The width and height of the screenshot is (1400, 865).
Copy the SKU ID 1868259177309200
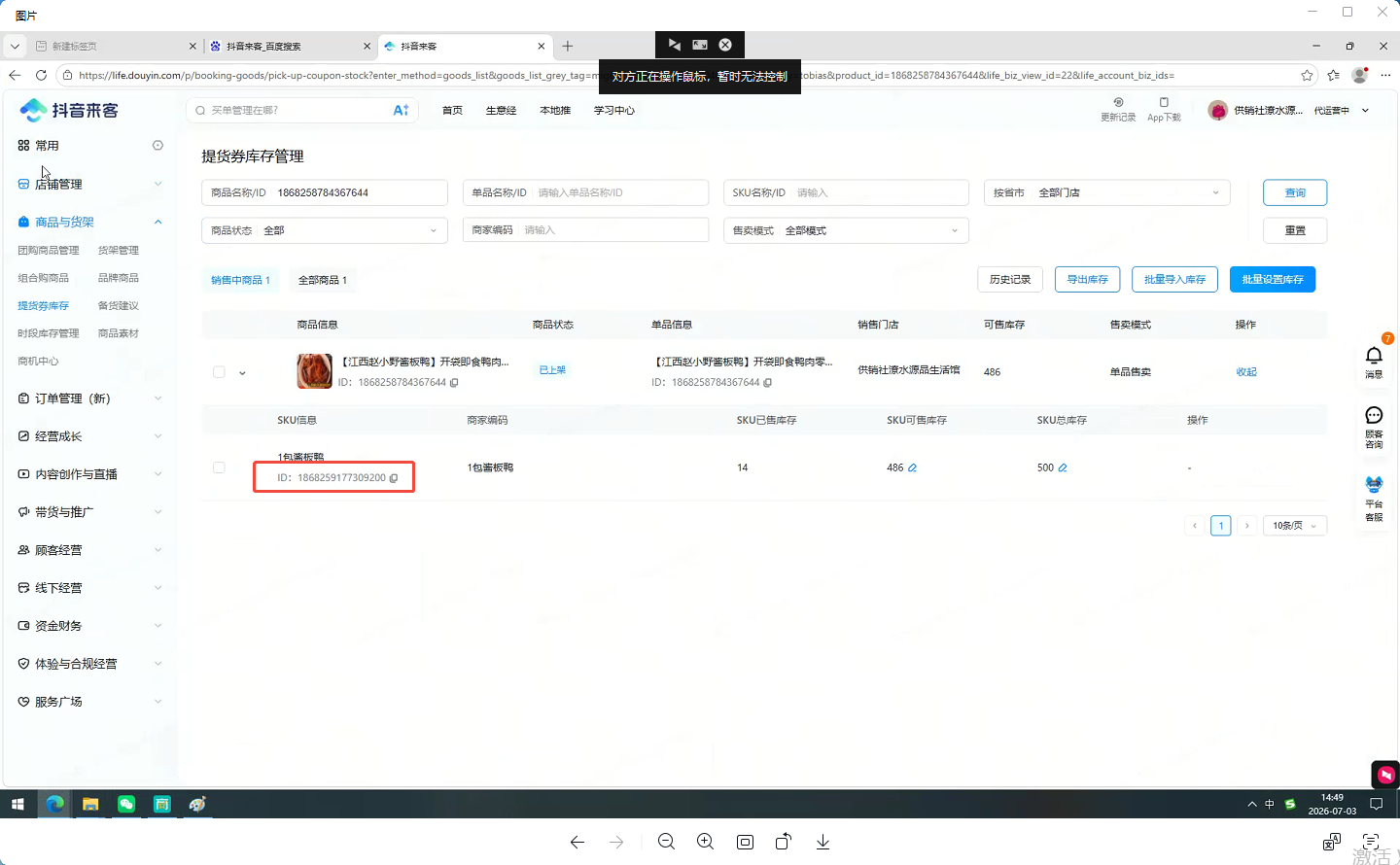click(394, 478)
